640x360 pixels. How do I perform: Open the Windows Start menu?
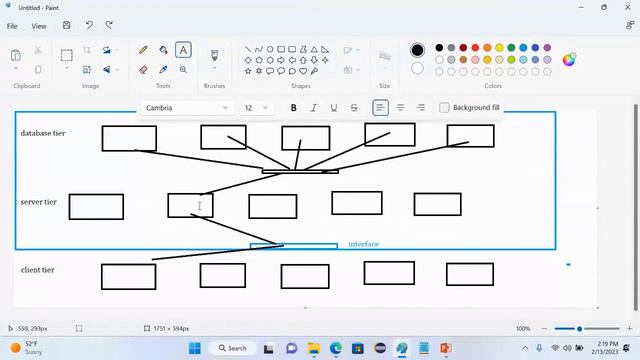click(195, 348)
